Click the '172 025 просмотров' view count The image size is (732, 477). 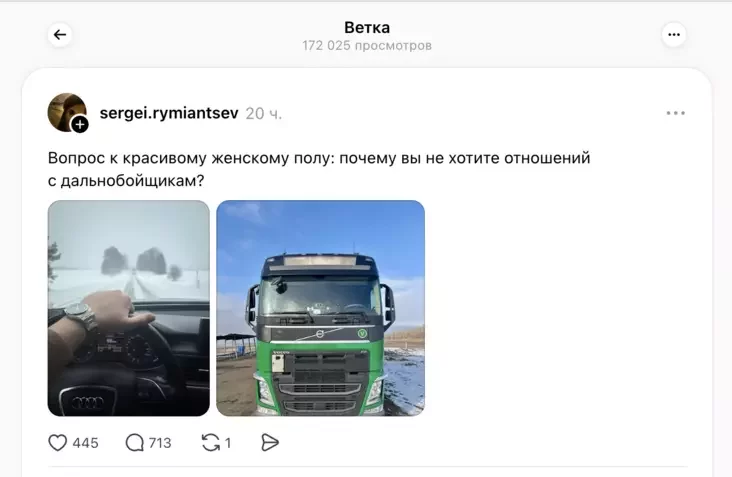[367, 46]
